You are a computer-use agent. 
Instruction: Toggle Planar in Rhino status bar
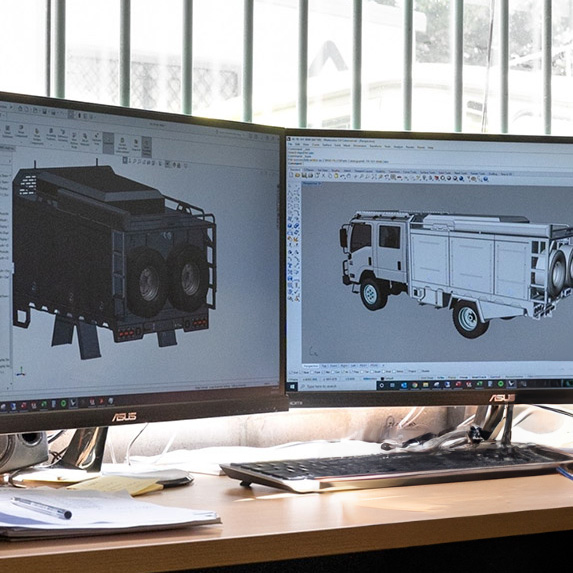click(452, 378)
